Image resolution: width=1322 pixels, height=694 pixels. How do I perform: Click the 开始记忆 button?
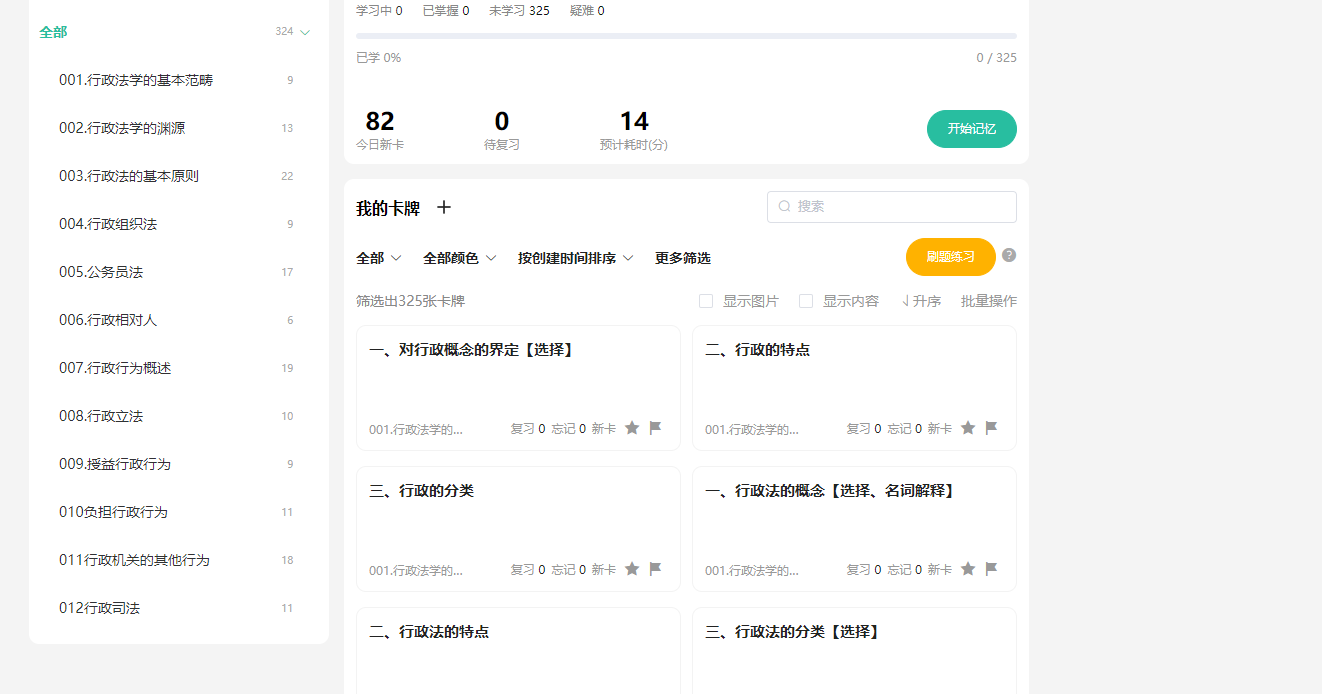click(972, 129)
